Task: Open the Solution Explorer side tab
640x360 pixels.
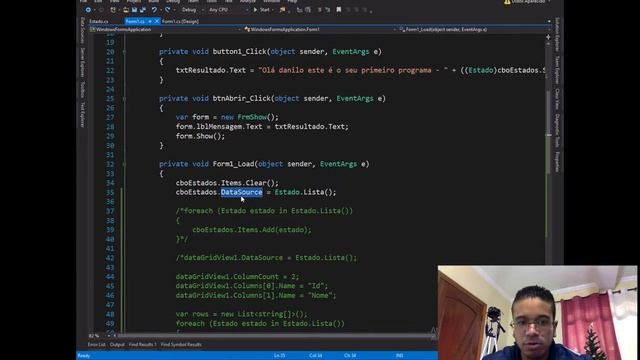Action: pos(557,35)
